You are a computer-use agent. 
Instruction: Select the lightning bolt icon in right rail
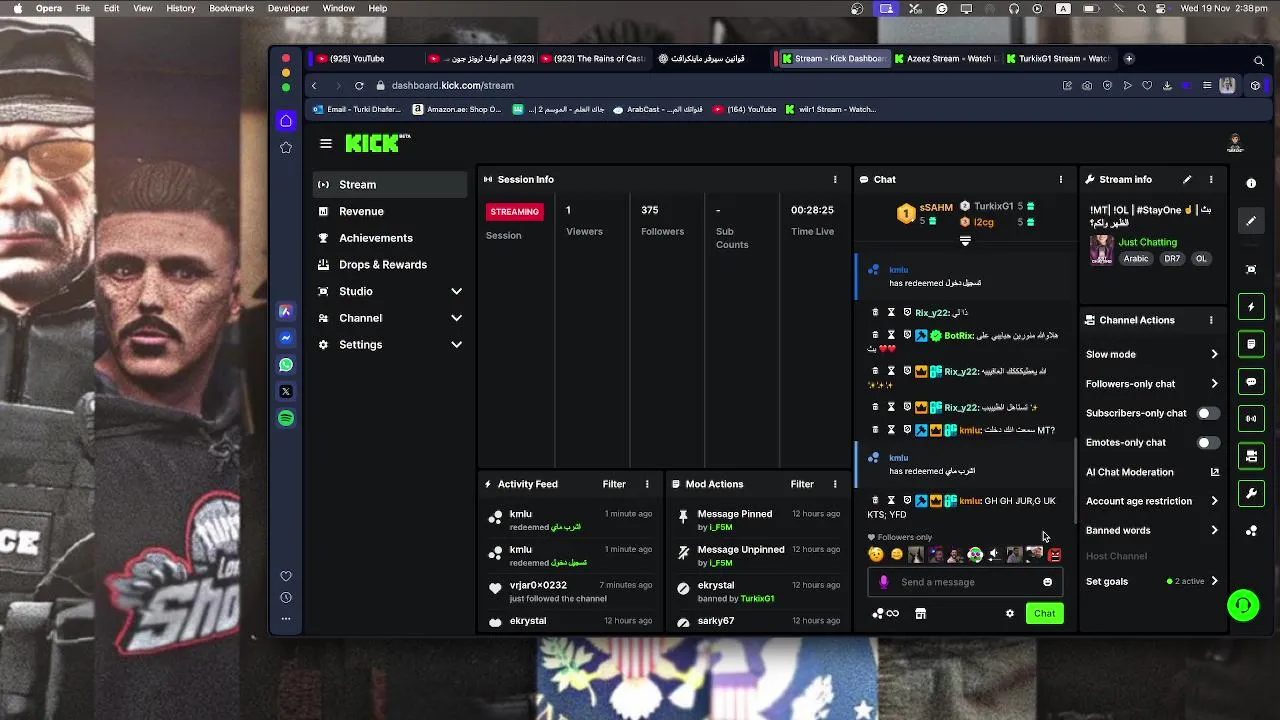(x=1251, y=307)
